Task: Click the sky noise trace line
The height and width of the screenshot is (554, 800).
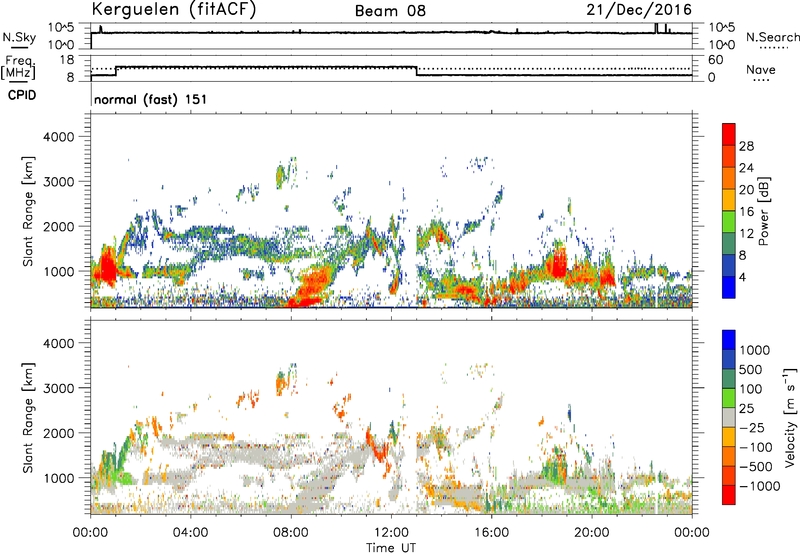Action: pyautogui.click(x=391, y=33)
